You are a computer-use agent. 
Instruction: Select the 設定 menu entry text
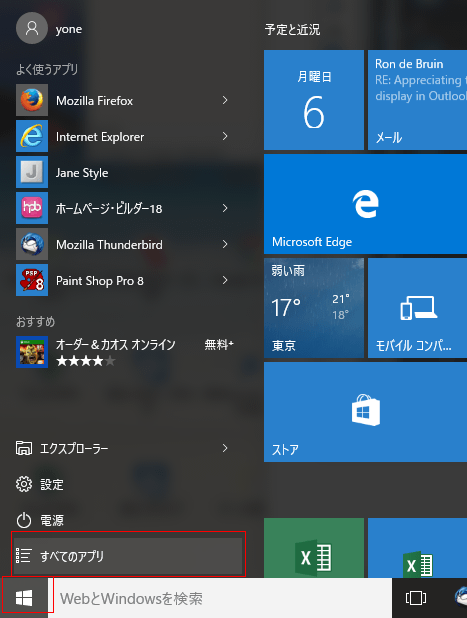pyautogui.click(x=52, y=484)
